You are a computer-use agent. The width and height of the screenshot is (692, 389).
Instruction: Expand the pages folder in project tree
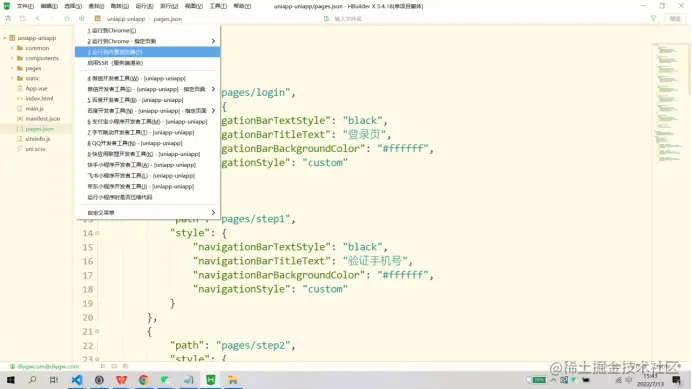pyautogui.click(x=12, y=68)
